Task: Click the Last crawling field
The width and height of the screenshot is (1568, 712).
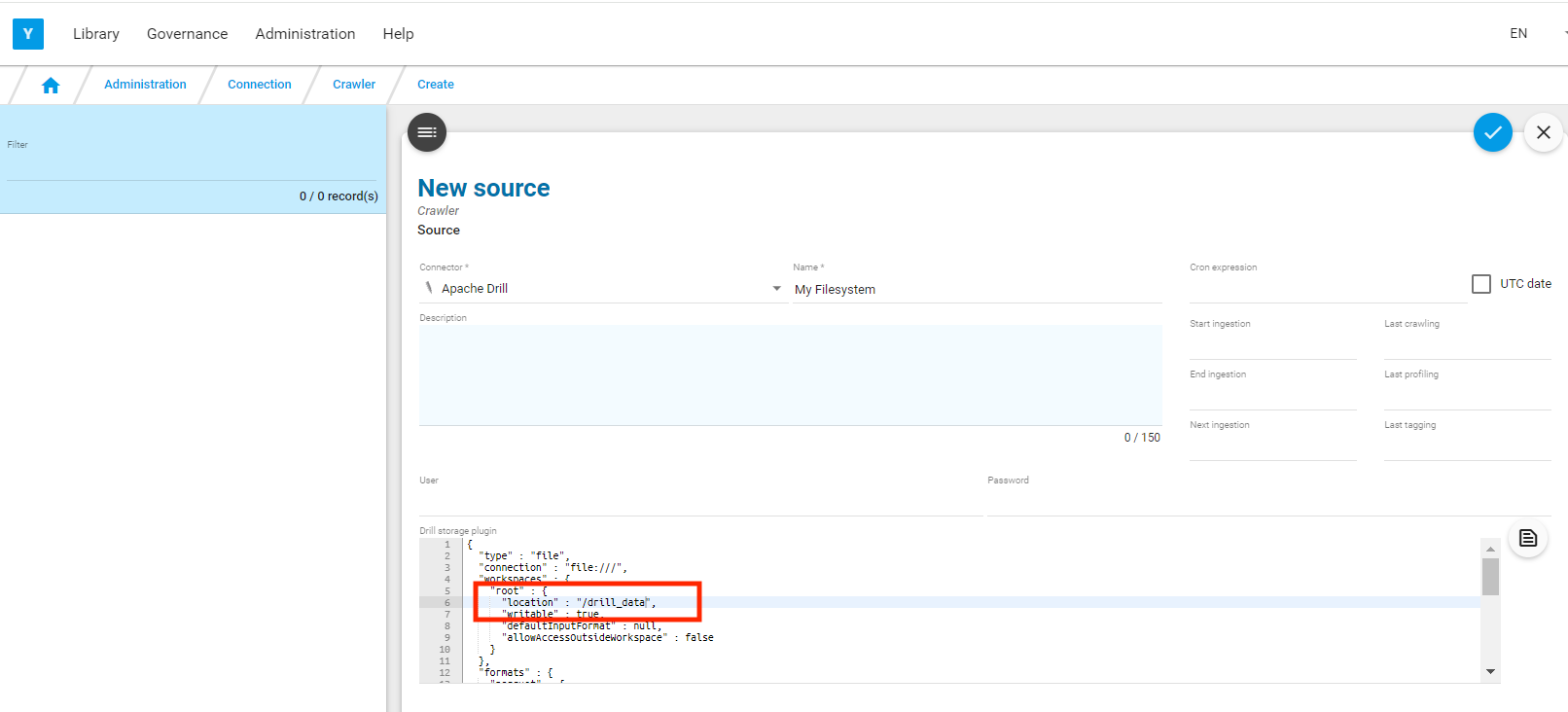Action: [x=1467, y=346]
